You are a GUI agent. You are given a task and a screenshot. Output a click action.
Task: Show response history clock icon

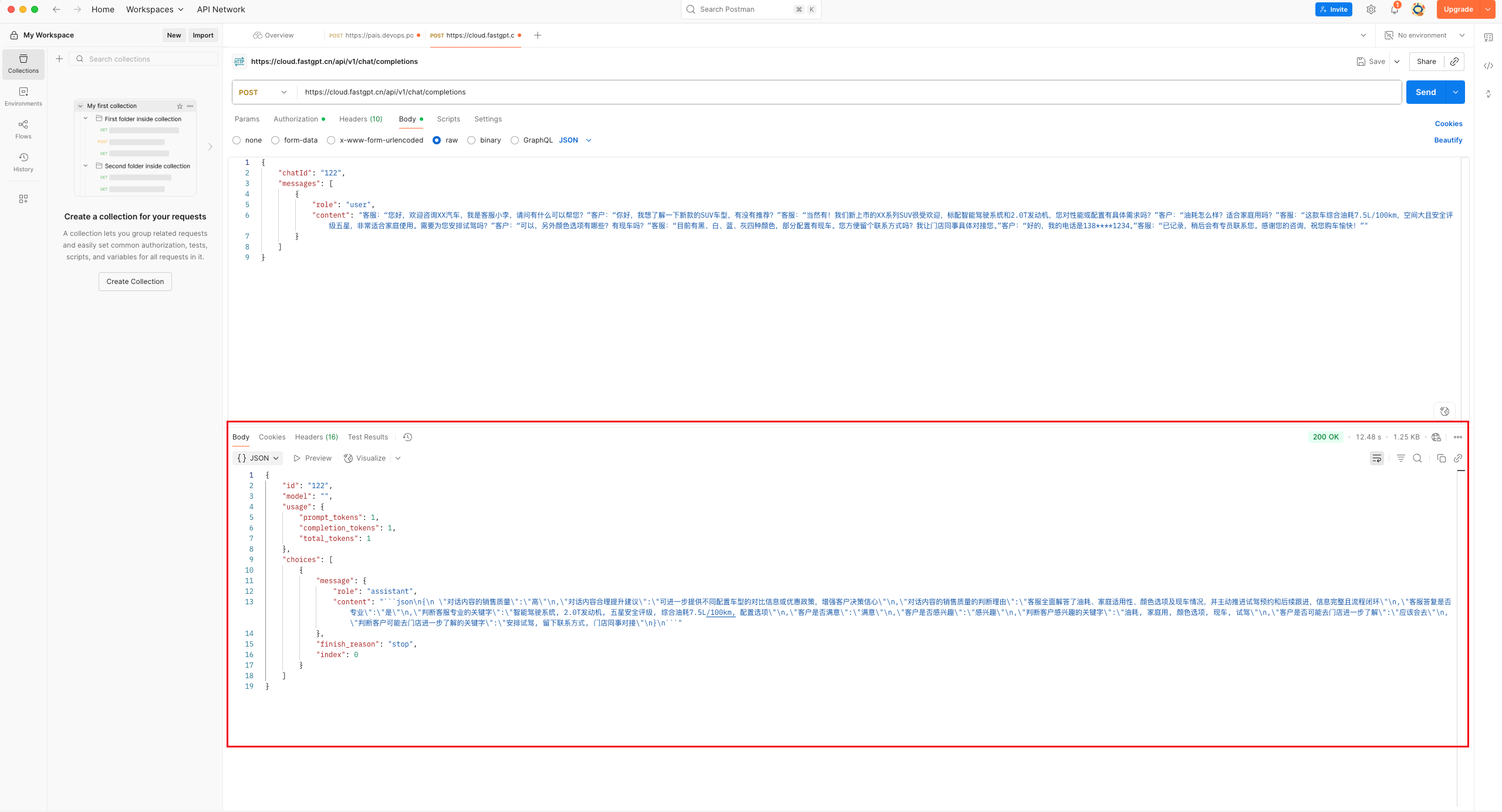407,437
